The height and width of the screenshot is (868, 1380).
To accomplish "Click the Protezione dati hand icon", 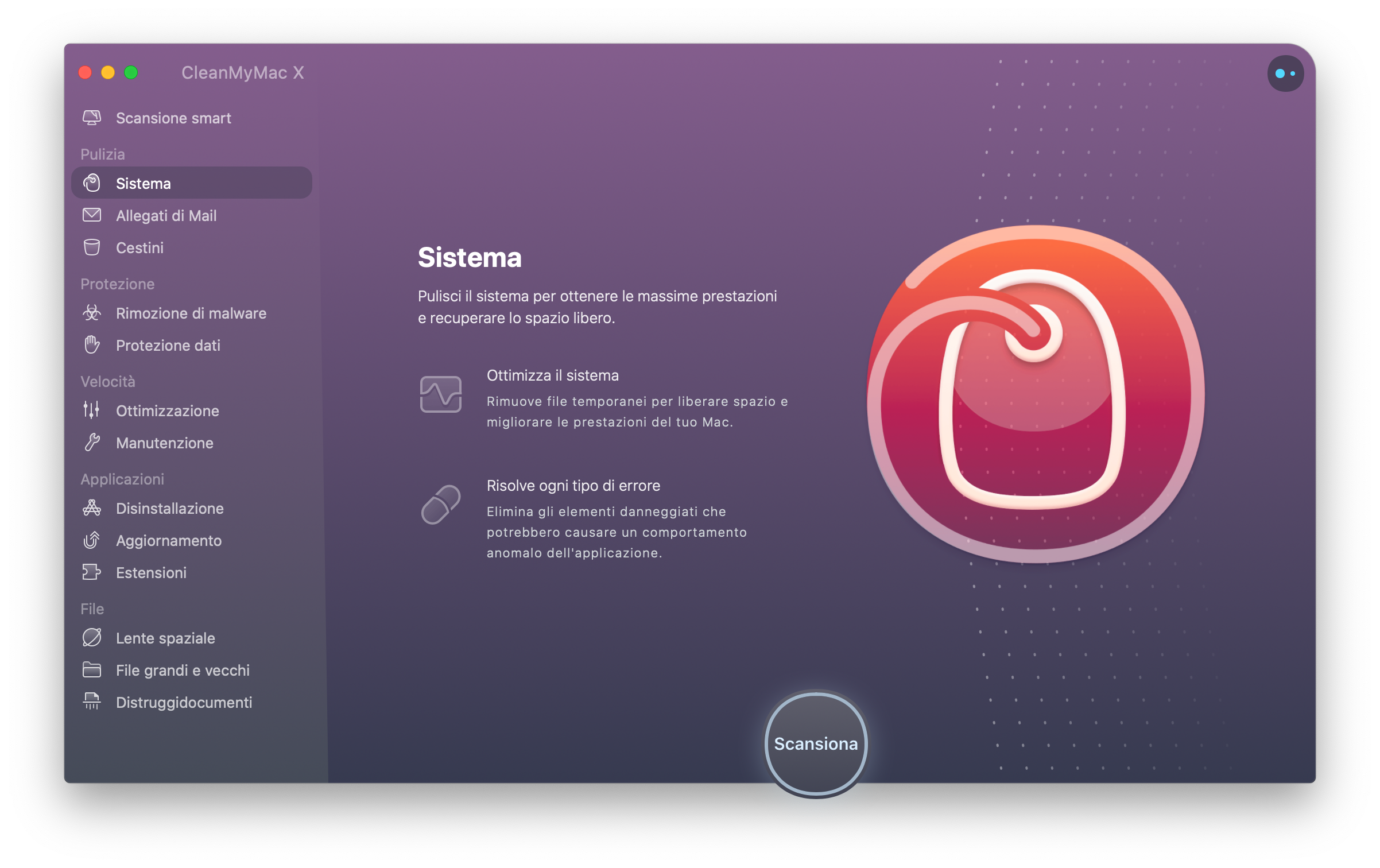I will click(x=92, y=345).
